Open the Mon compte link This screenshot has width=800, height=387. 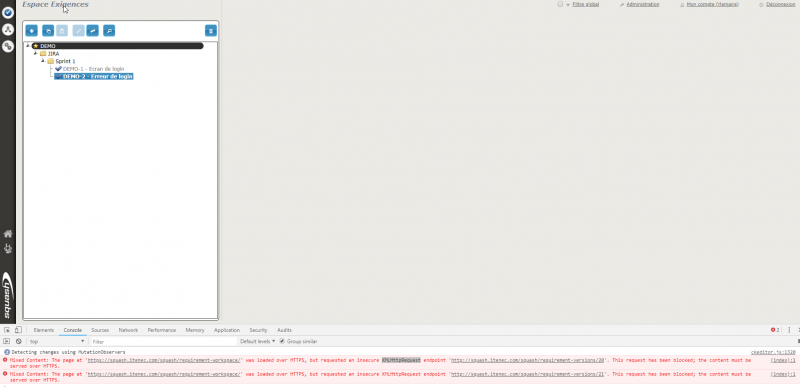[712, 4]
